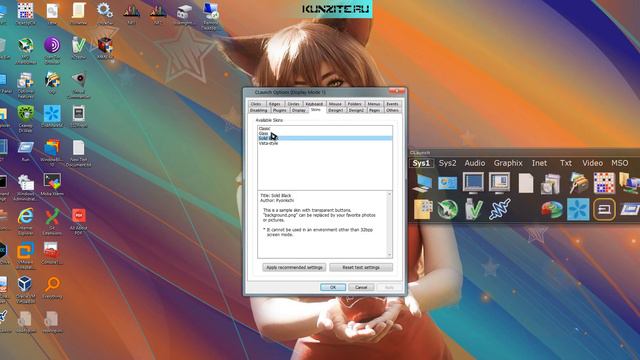Image resolution: width=640 pixels, height=360 pixels.
Task: Cancel the CLaunch Options dialog
Action: click(361, 287)
